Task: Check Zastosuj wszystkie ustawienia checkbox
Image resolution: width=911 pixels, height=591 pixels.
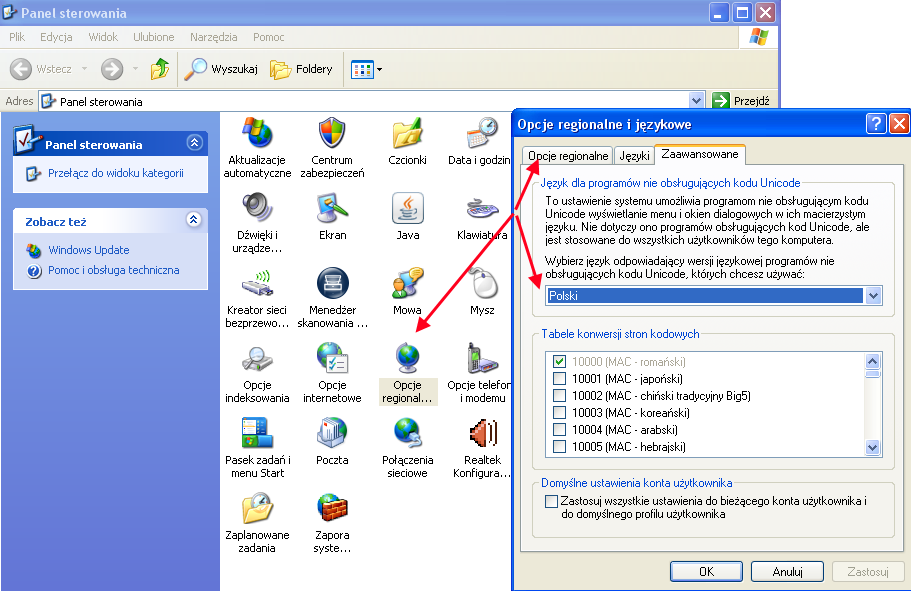Action: (551, 501)
